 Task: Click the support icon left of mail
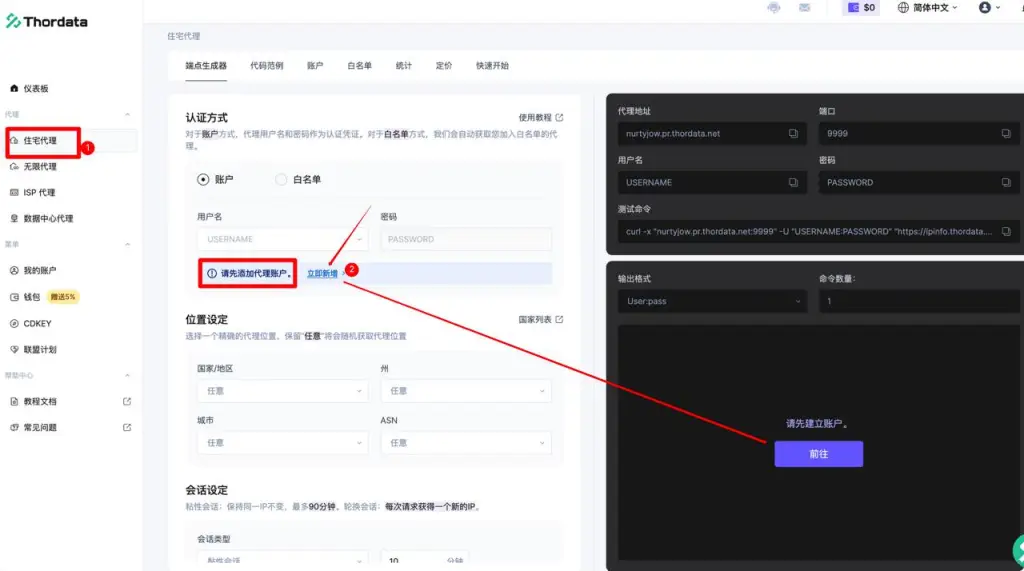click(x=774, y=8)
